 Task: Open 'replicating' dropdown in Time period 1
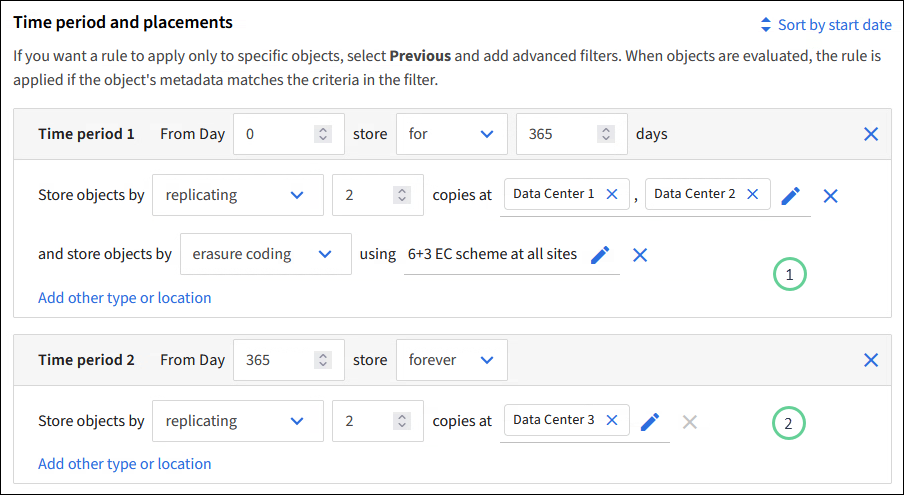click(237, 195)
